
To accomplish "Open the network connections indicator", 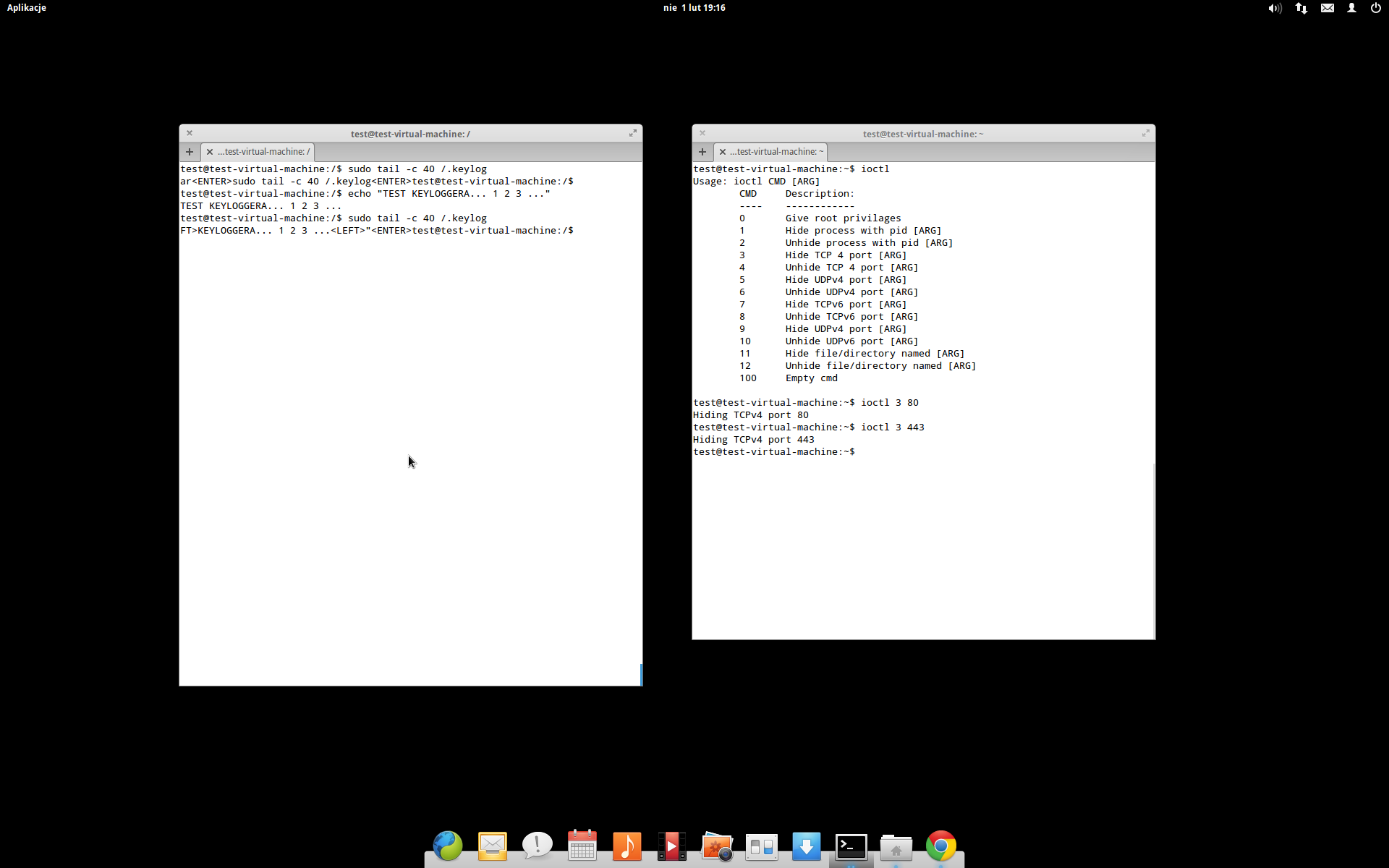I will tap(1301, 8).
